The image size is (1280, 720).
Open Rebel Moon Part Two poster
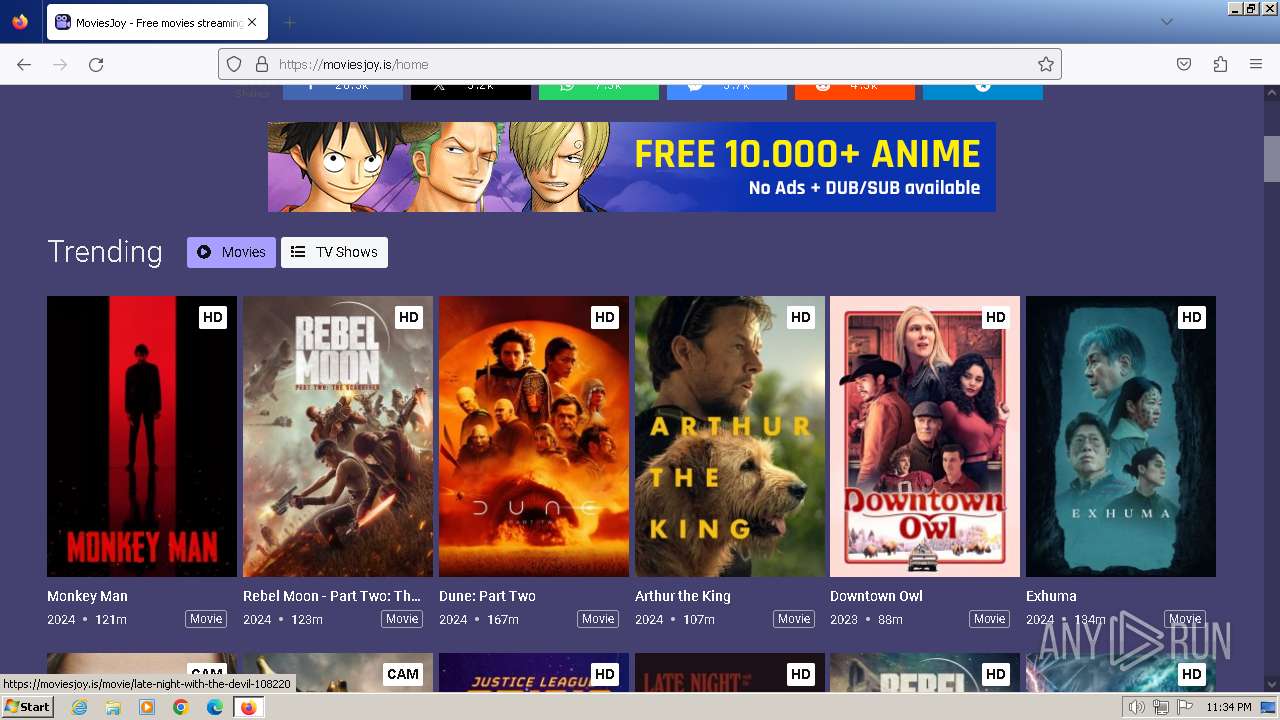(x=338, y=436)
